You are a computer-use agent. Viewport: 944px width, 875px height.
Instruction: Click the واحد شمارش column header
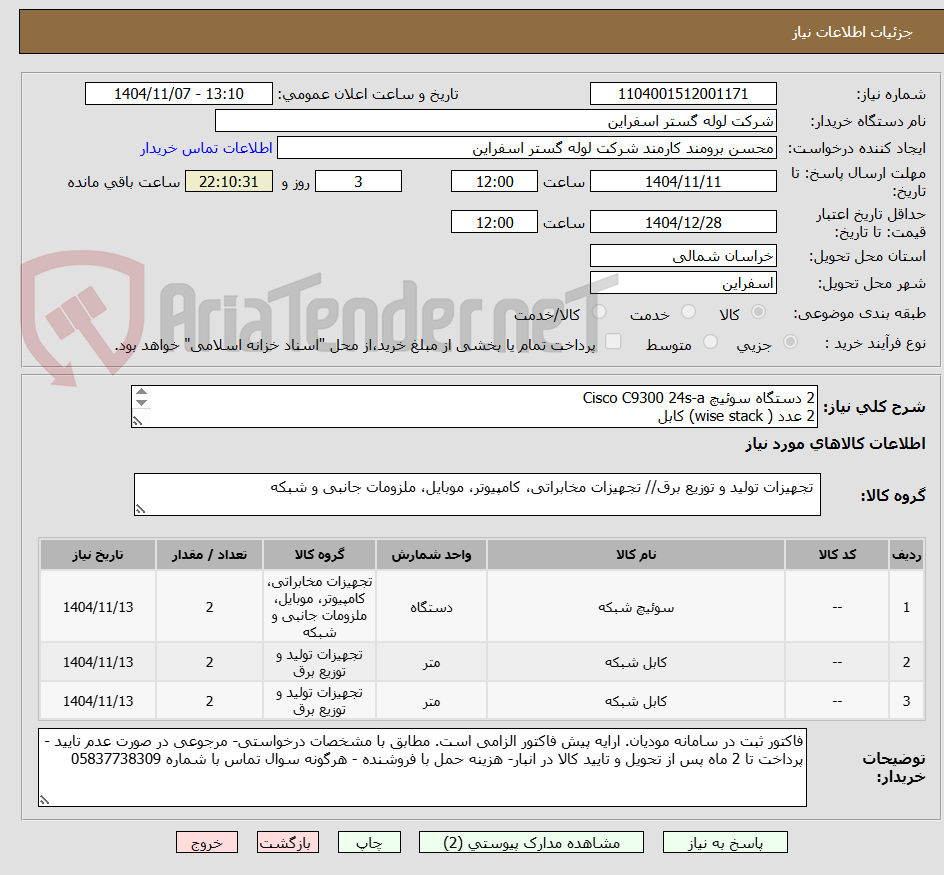click(x=431, y=555)
